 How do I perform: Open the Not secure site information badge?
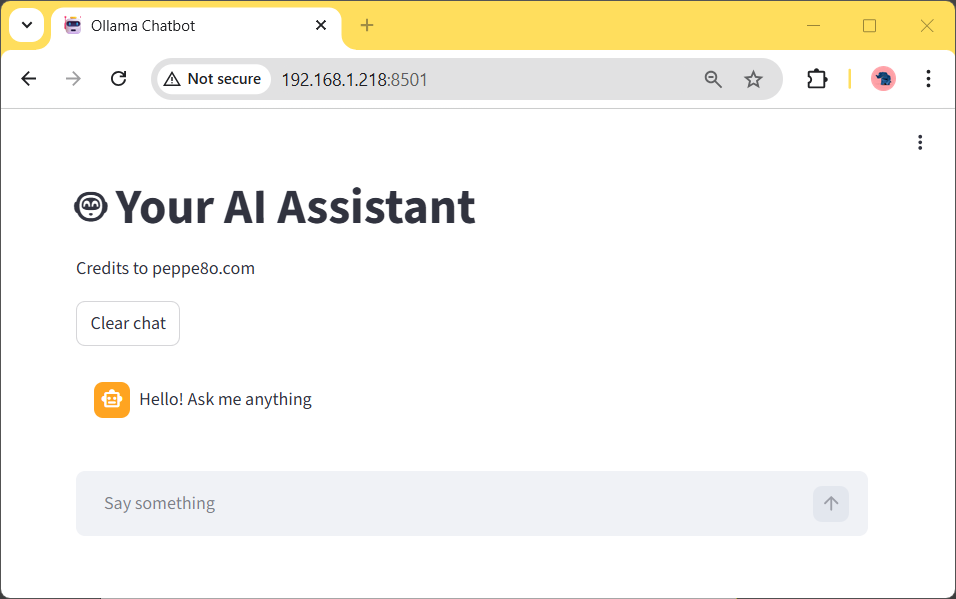click(212, 78)
